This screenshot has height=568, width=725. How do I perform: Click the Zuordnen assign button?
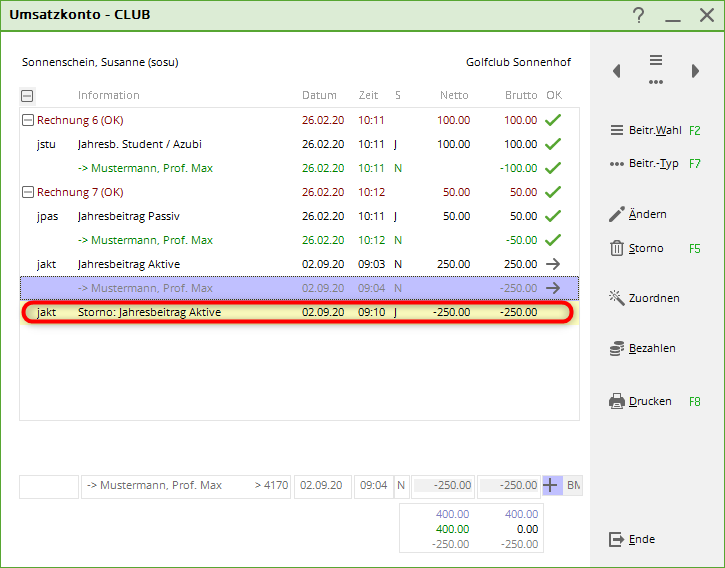[643, 298]
